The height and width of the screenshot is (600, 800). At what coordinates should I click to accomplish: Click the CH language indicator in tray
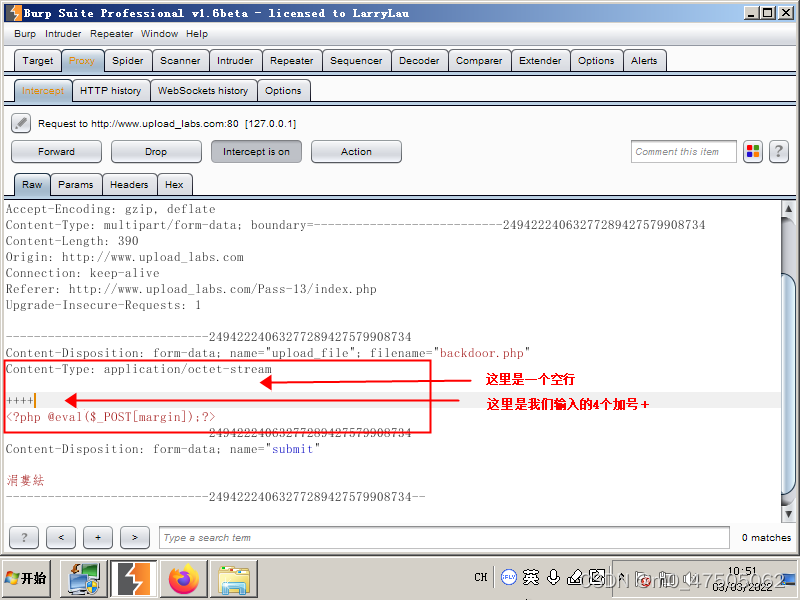(481, 577)
